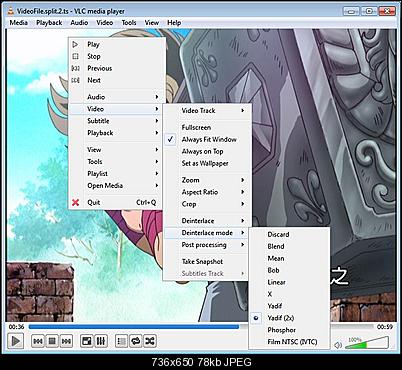
Task: Select the Linear deinterlace mode
Action: (289, 282)
